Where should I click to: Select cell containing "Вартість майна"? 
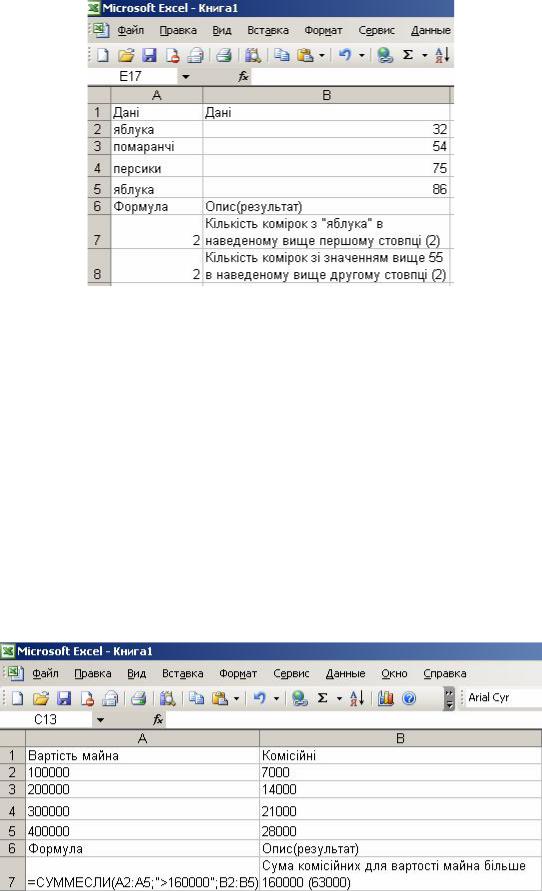pos(142,755)
